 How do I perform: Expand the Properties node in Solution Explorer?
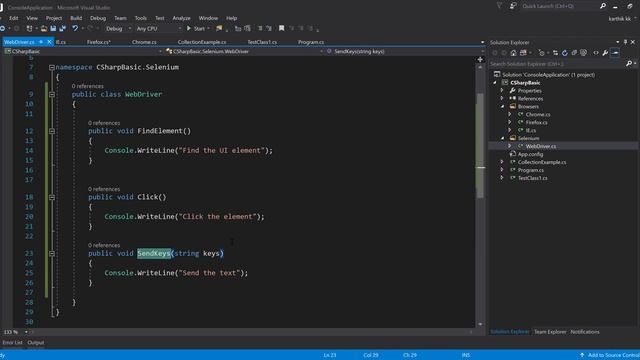[502, 91]
